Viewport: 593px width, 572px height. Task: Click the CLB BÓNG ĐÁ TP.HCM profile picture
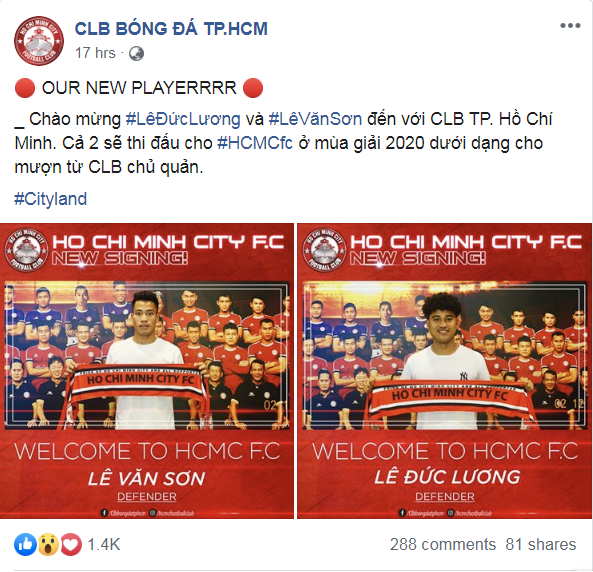pos(39,41)
